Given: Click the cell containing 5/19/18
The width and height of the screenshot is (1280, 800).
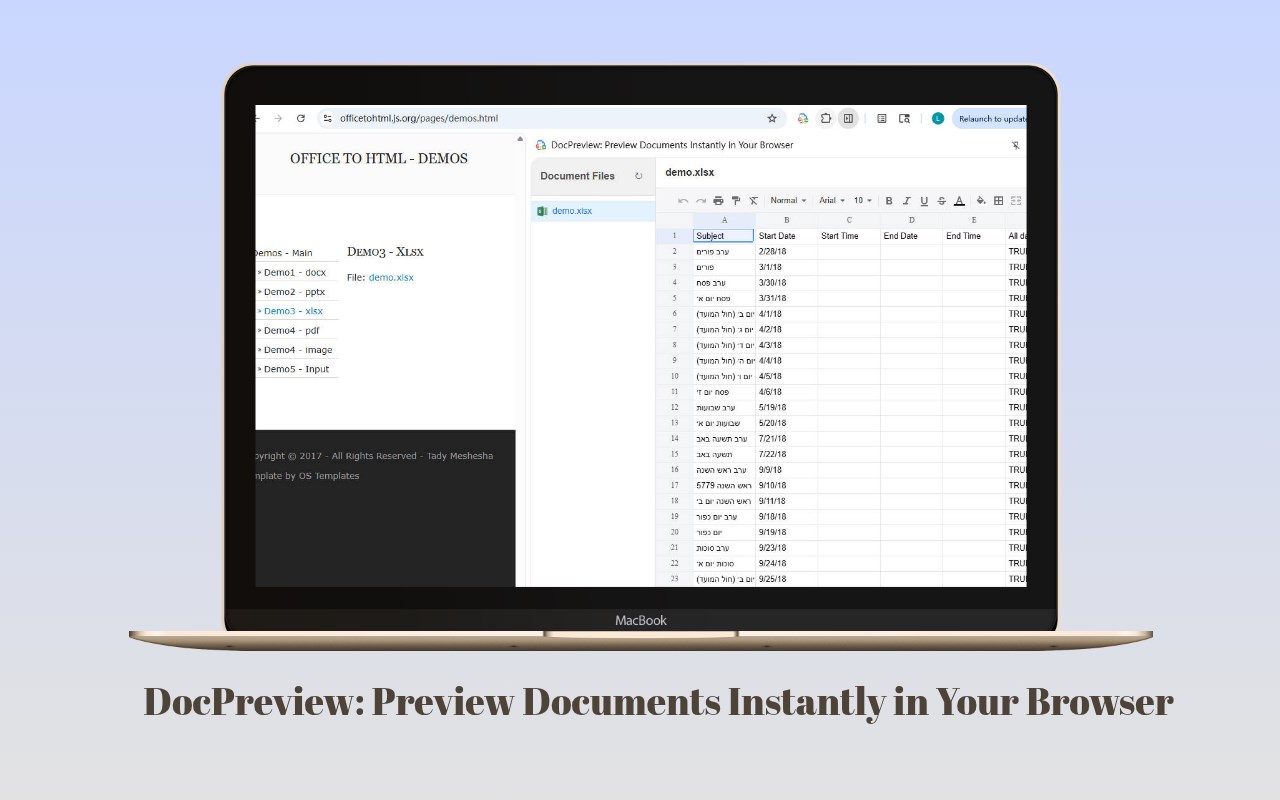Looking at the screenshot, I should coord(787,408).
